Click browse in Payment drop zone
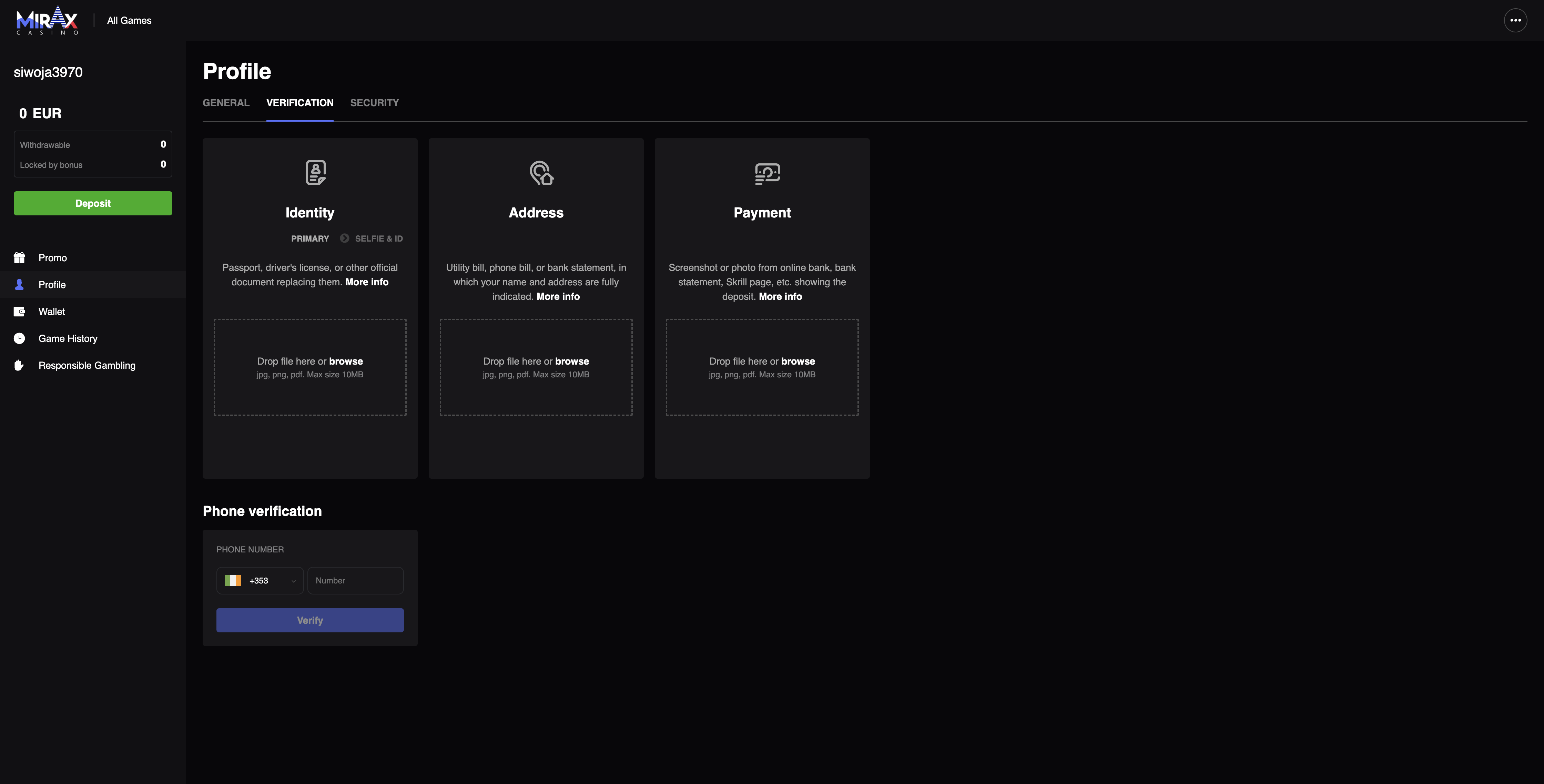 click(798, 362)
